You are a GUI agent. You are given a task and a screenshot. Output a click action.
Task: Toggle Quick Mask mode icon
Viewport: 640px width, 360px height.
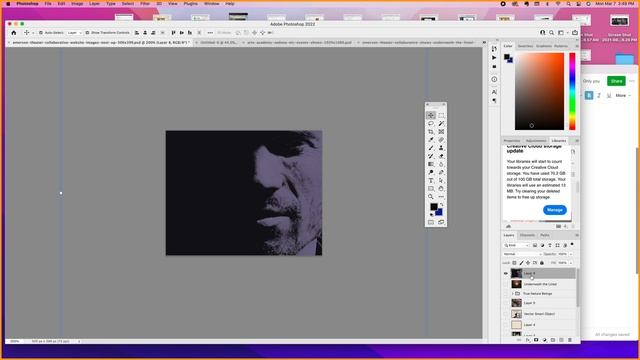pos(431,222)
